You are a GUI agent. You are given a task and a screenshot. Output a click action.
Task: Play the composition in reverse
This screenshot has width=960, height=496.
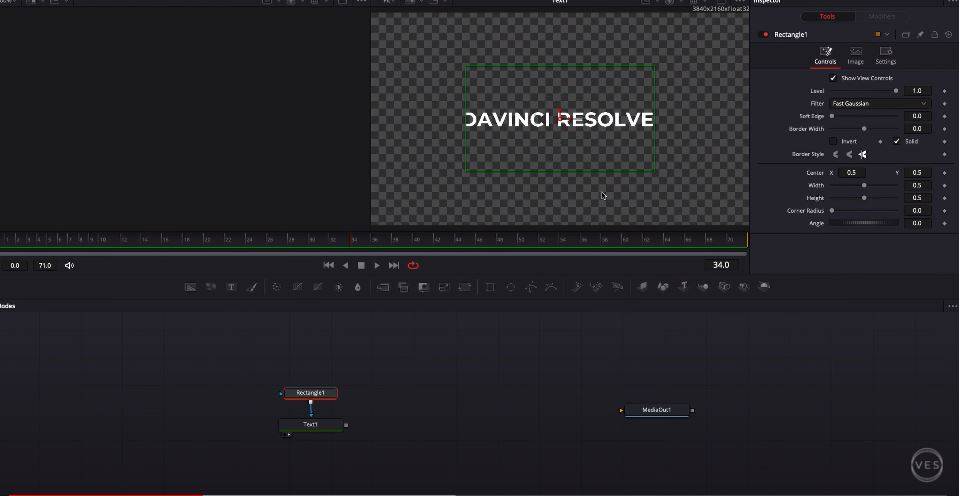[x=345, y=265]
